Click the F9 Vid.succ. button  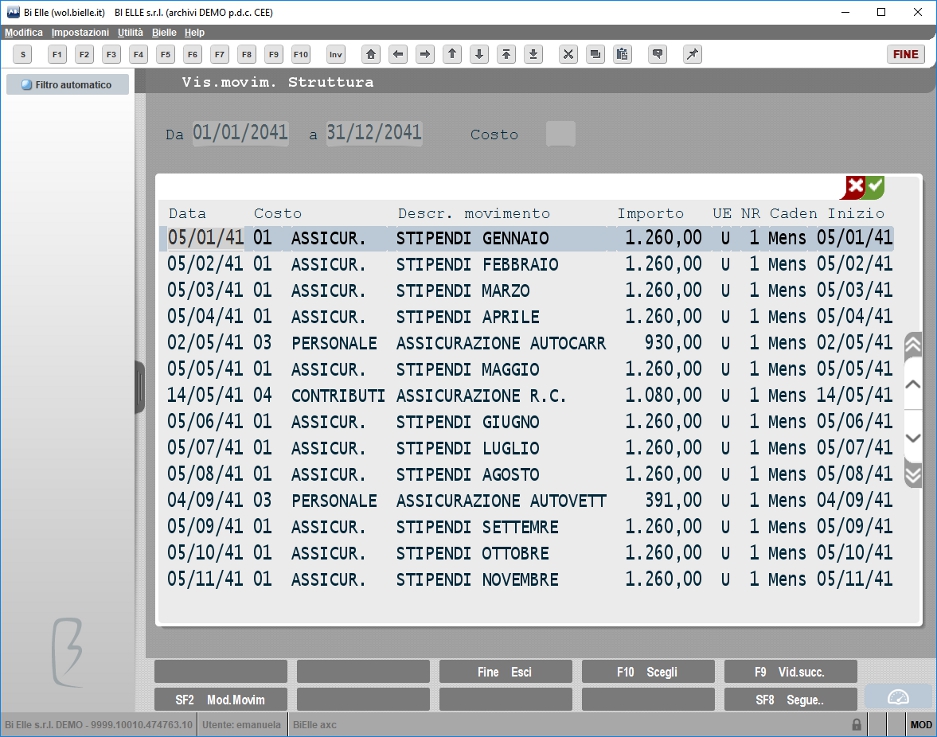pos(791,672)
